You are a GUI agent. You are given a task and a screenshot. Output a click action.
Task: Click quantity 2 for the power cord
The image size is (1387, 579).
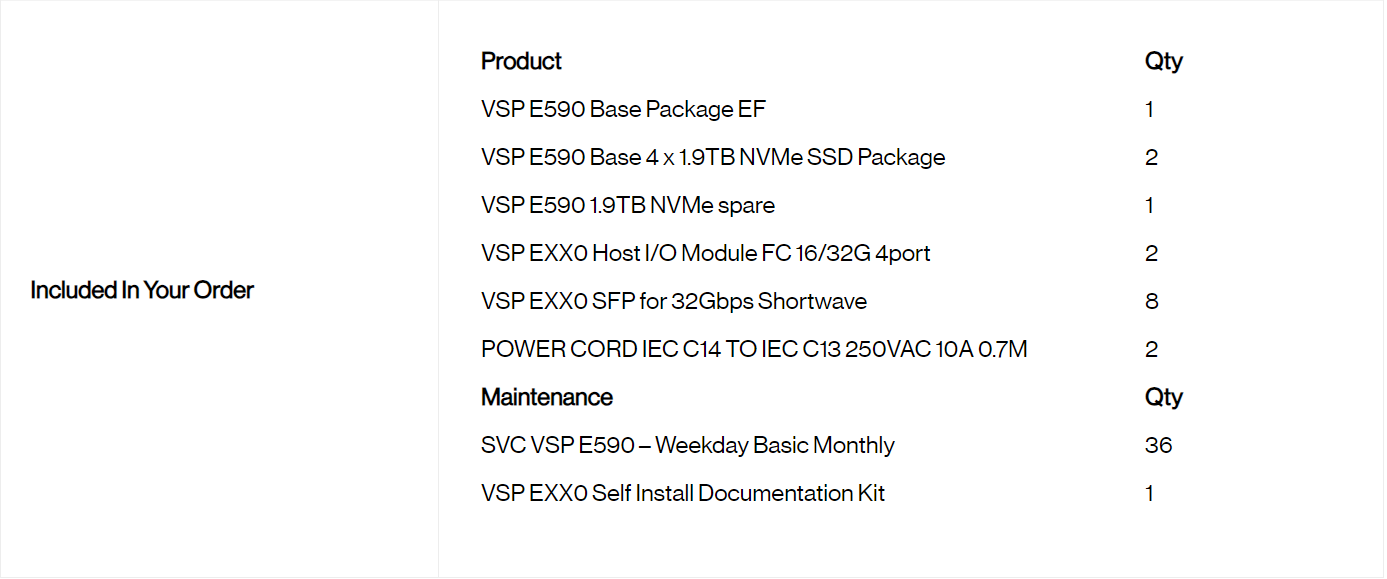(1151, 349)
